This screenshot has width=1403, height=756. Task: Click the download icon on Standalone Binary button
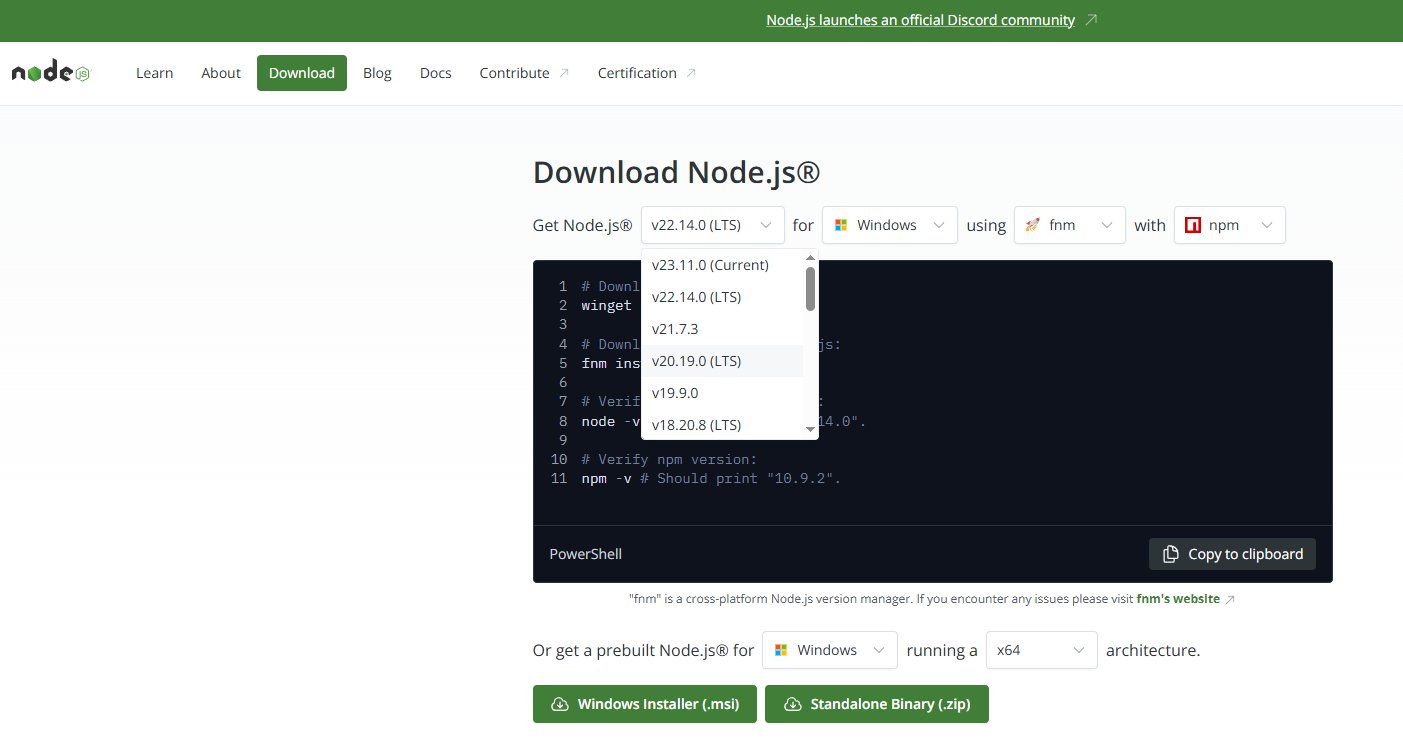pyautogui.click(x=793, y=704)
